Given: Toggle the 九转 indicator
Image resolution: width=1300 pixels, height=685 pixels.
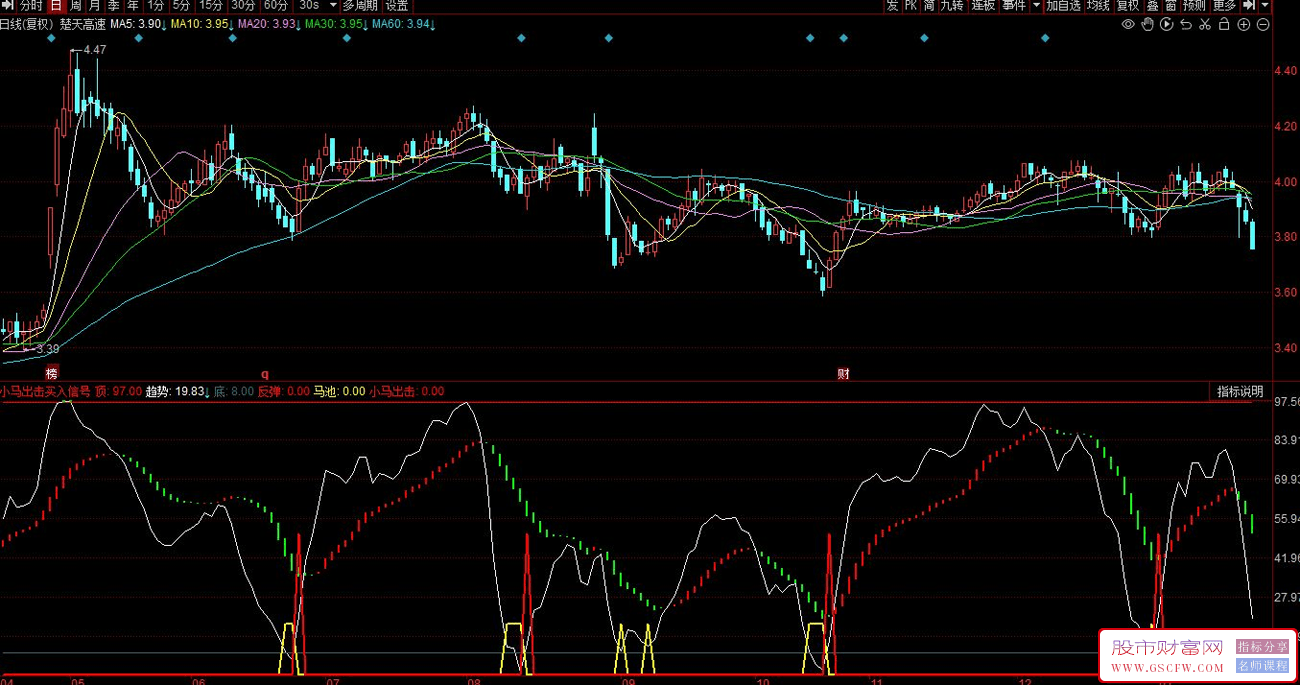Looking at the screenshot, I should tap(952, 5).
